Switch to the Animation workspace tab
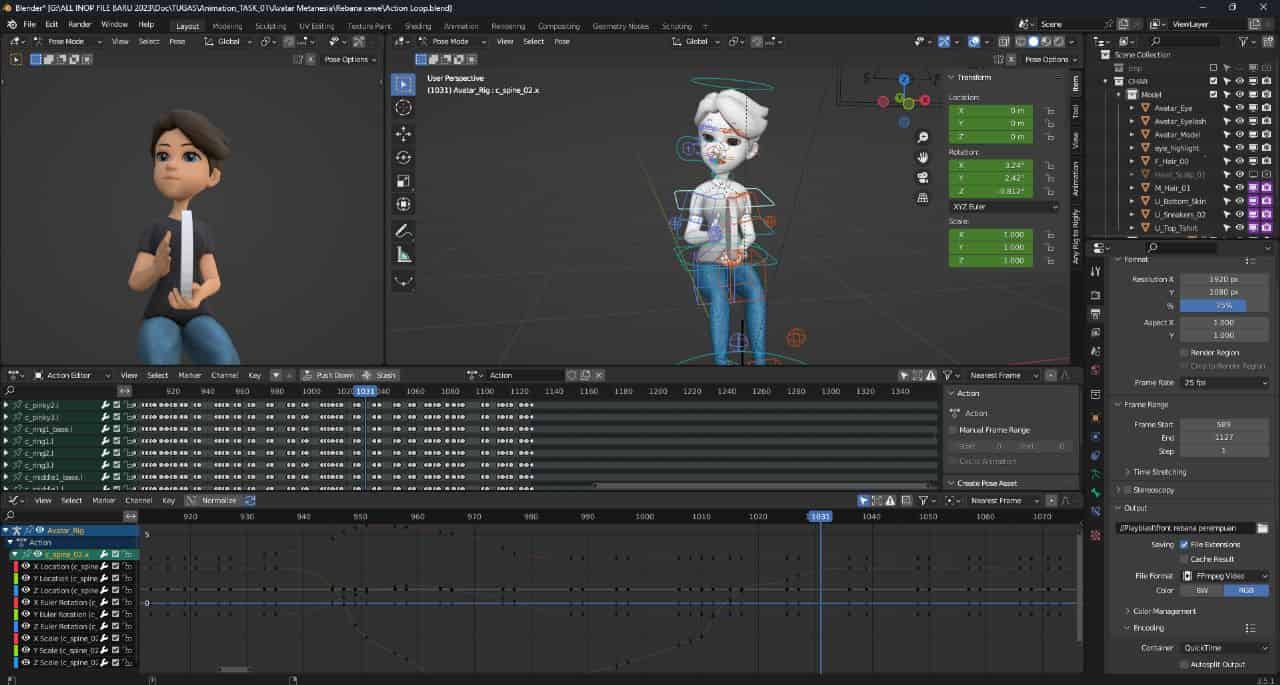Viewport: 1280px width, 685px height. coord(460,26)
